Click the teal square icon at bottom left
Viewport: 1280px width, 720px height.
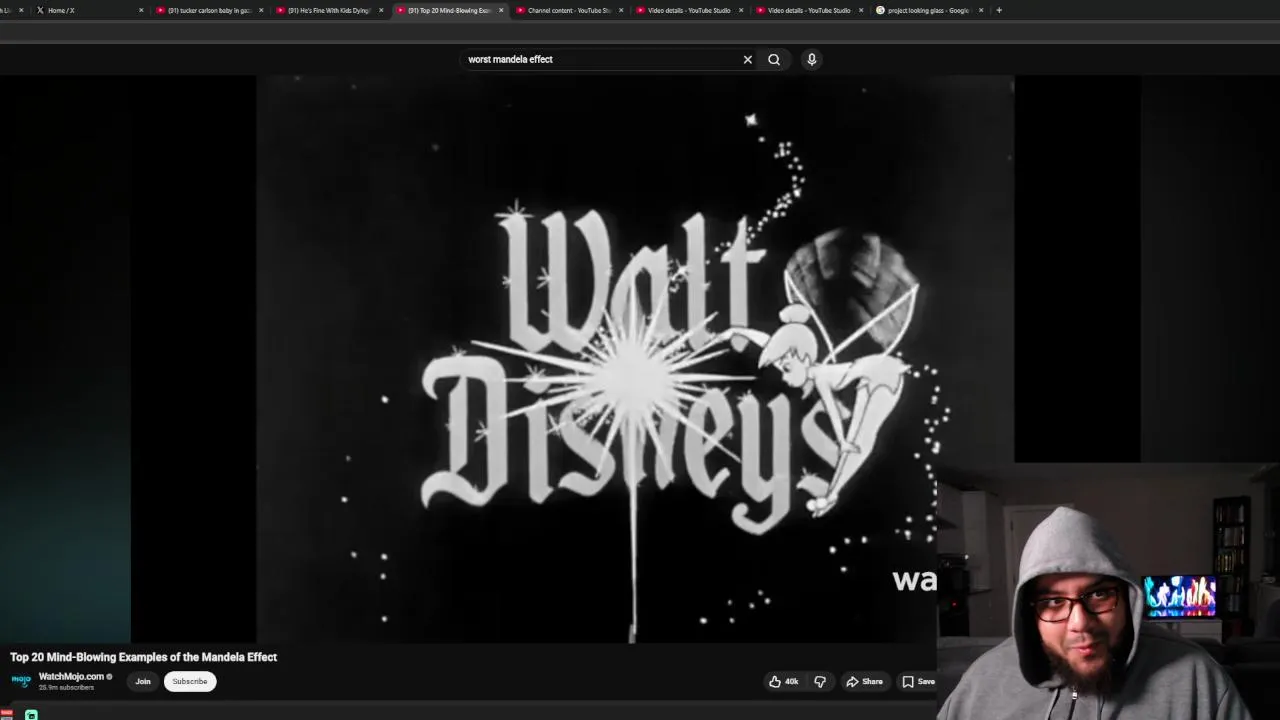[x=31, y=715]
